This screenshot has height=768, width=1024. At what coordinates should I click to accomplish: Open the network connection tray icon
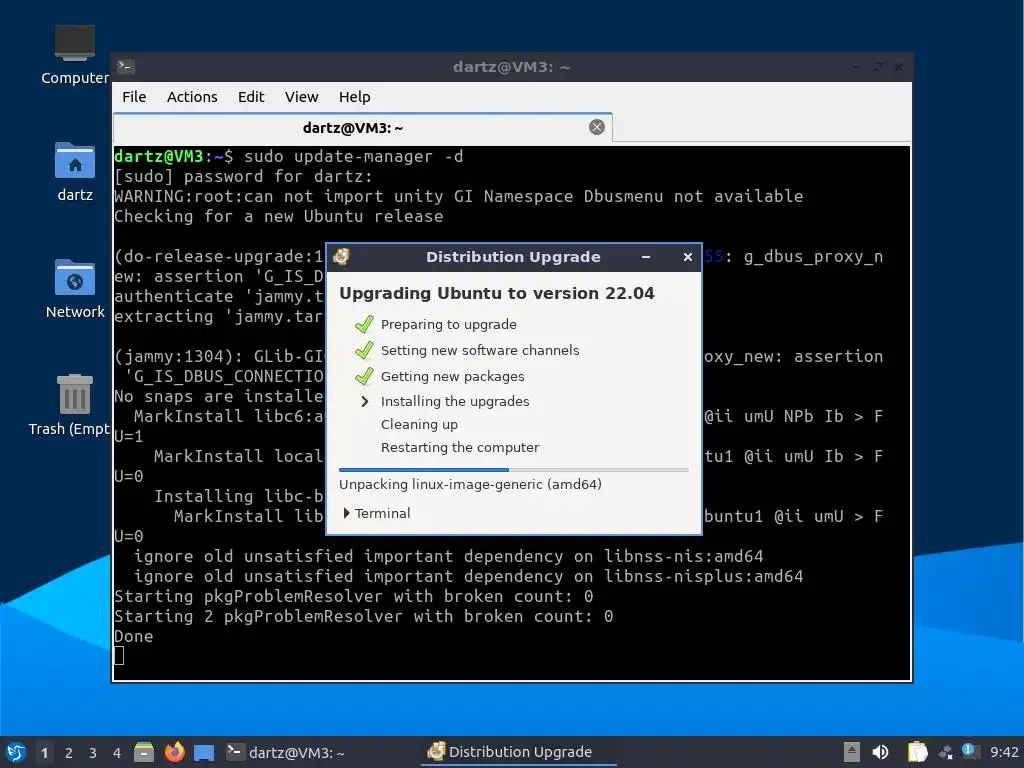[x=946, y=753]
